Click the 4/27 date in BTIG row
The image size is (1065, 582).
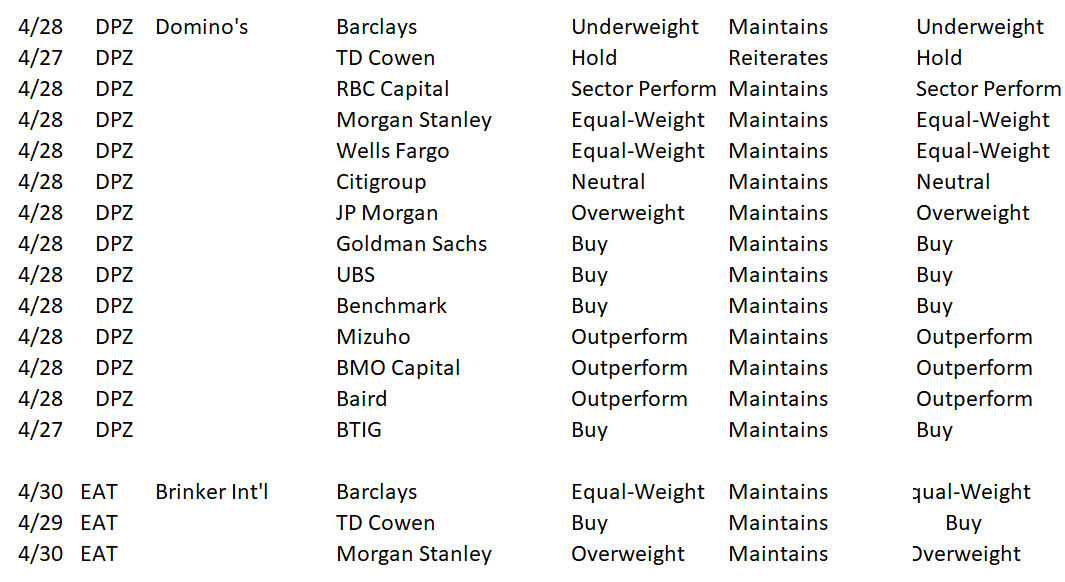[40, 430]
